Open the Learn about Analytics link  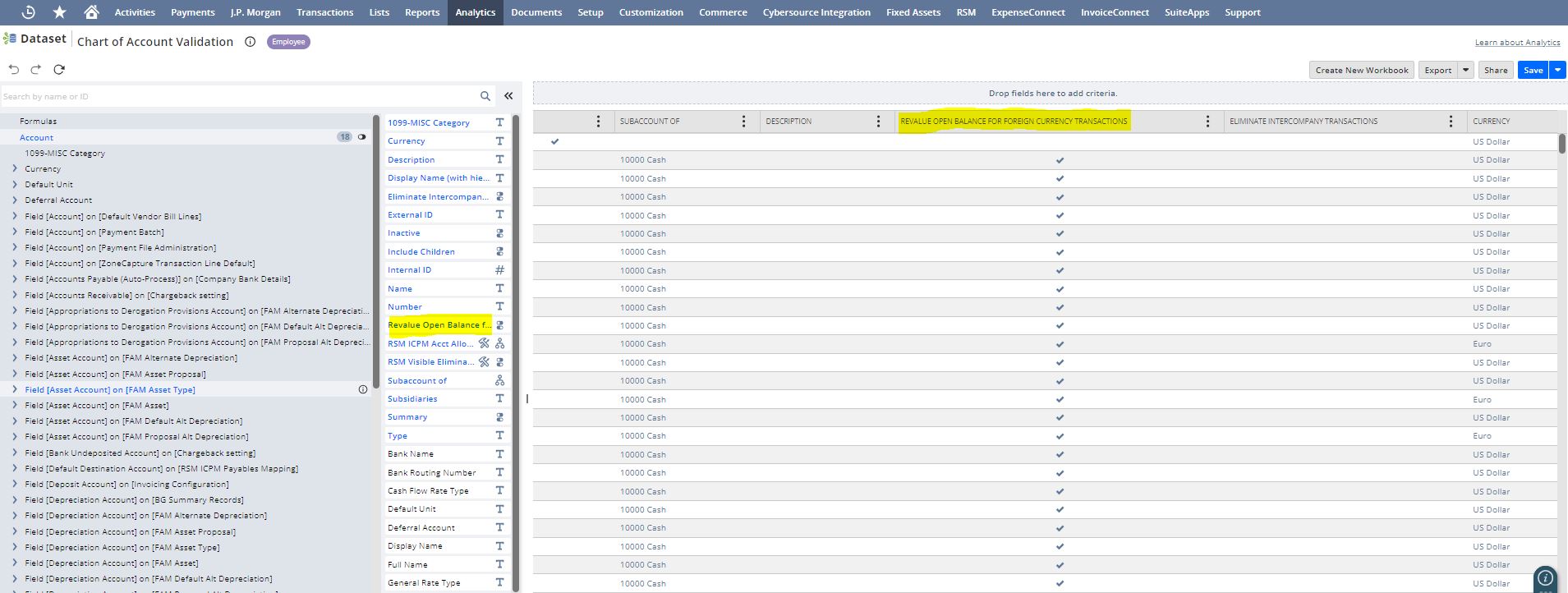point(1517,42)
